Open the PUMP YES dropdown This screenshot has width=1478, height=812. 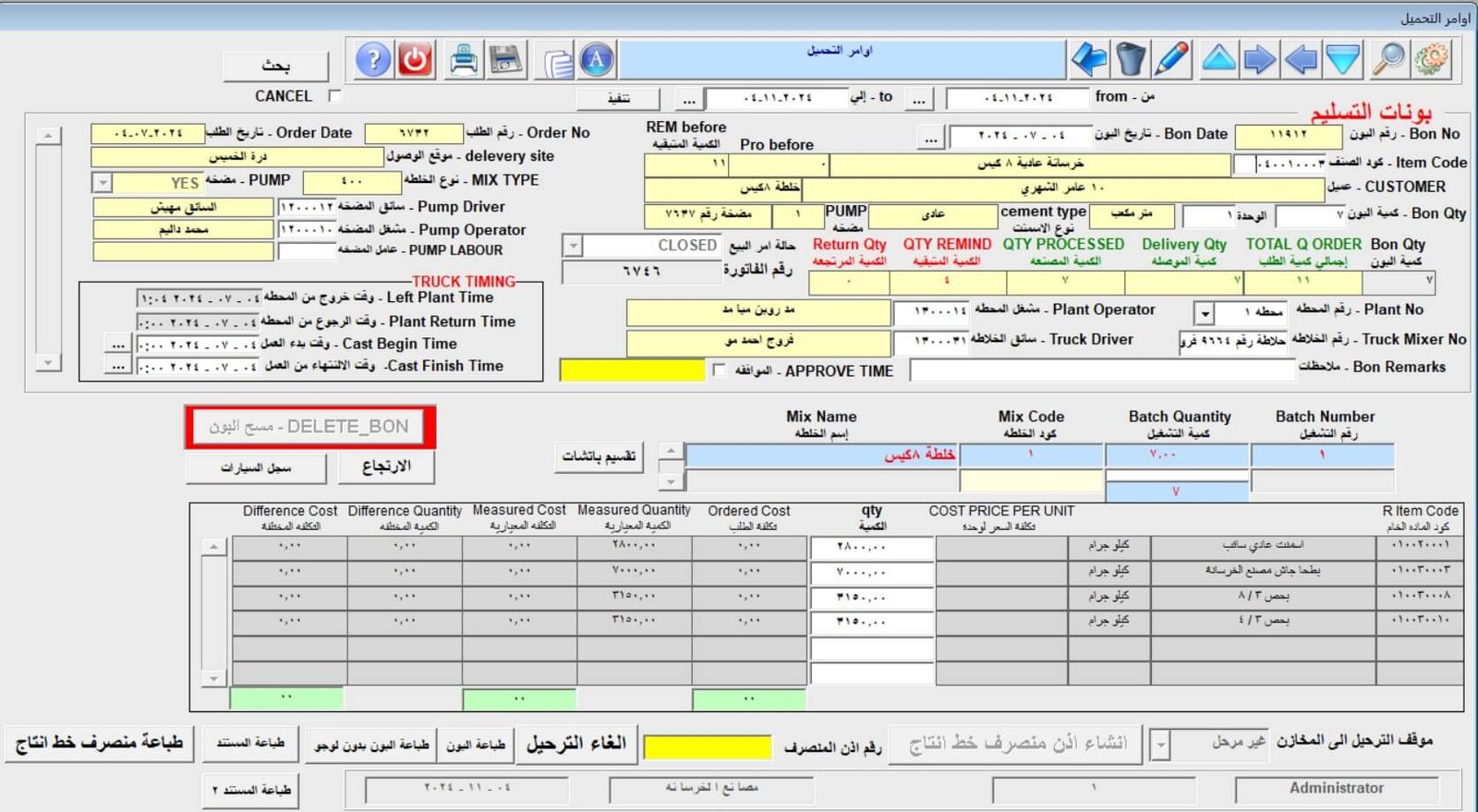[x=103, y=183]
